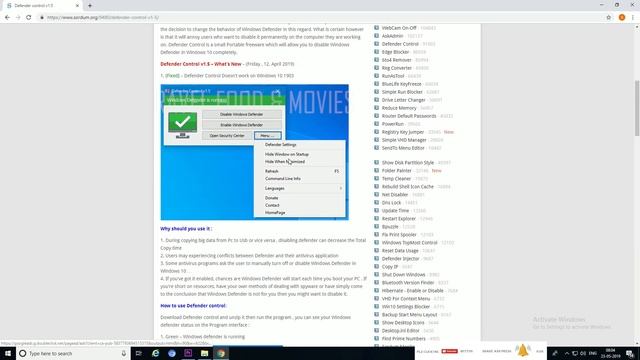This screenshot has height=360, width=640.
Task: Open the Restart Explorer link
Action: pos(398,219)
